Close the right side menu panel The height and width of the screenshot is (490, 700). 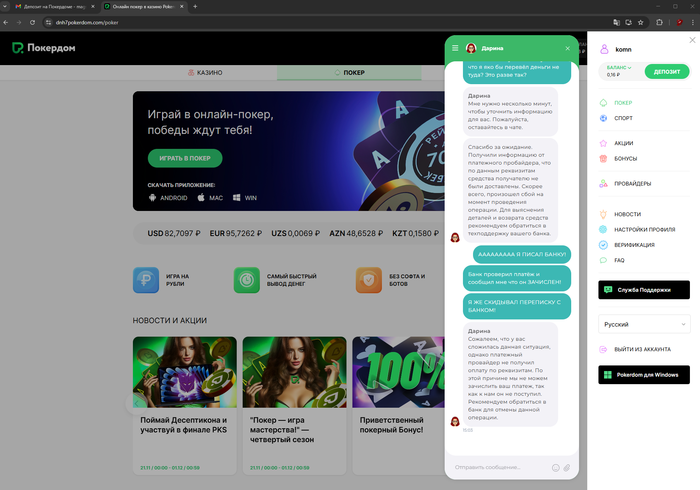point(692,40)
